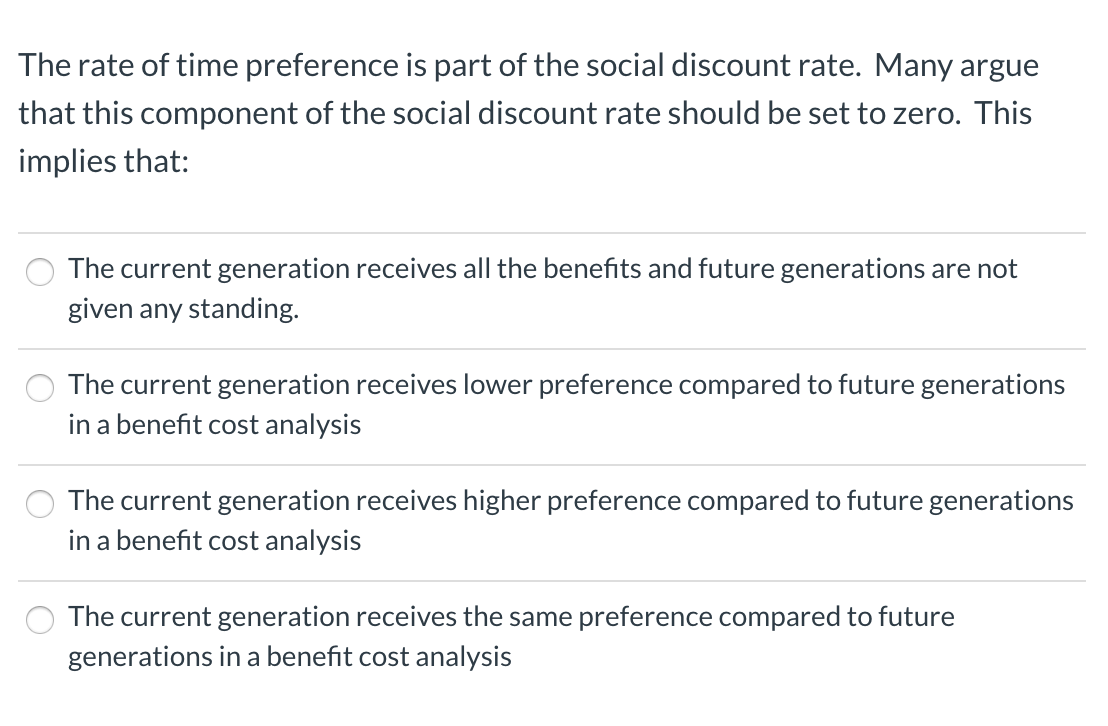
Task: Click 'given any standing.' in first answer
Action: click(x=183, y=310)
